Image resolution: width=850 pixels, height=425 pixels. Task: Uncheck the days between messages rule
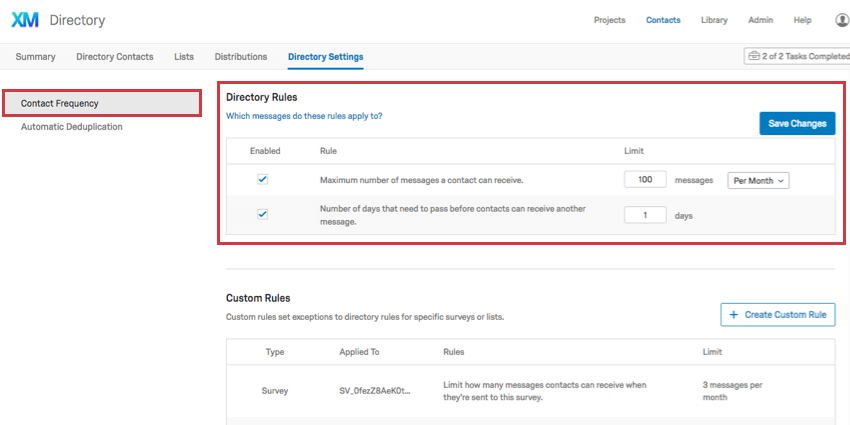[x=262, y=214]
